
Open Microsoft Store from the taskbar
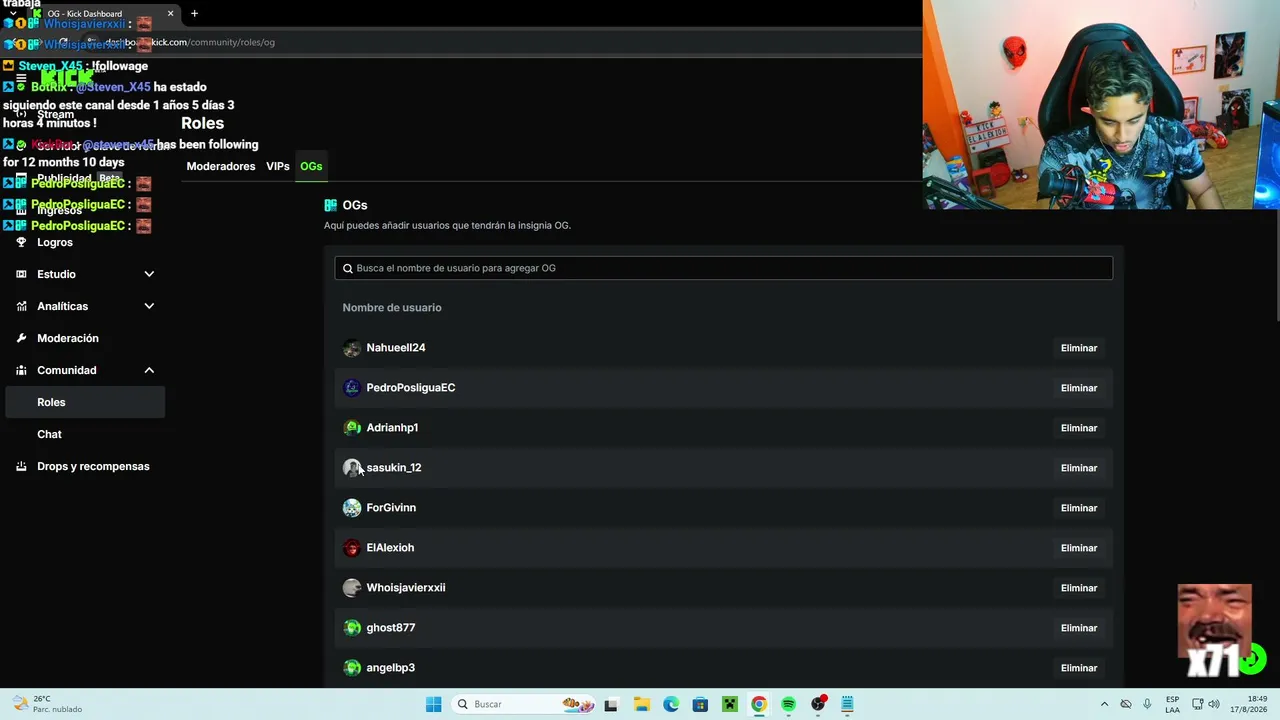700,704
